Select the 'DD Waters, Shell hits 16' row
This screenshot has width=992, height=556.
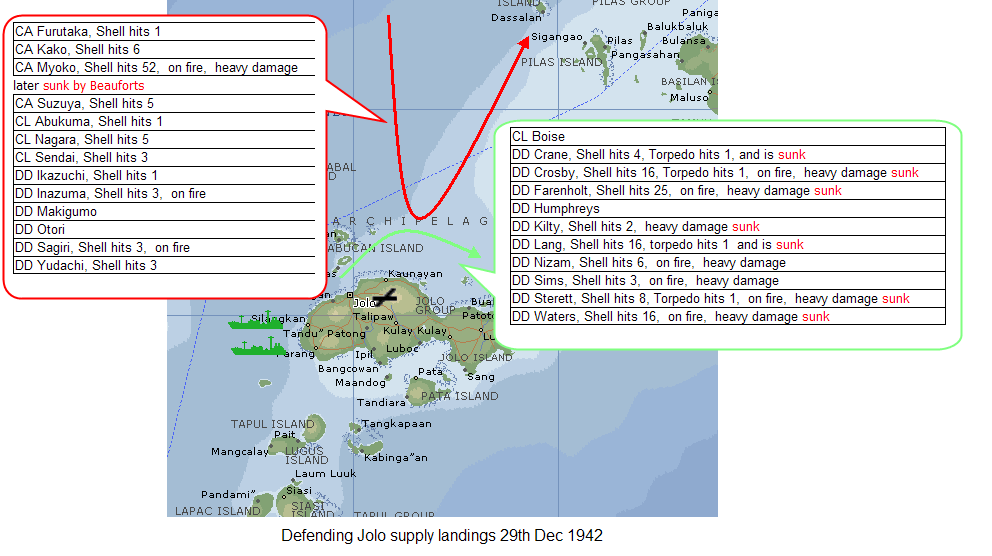point(728,317)
